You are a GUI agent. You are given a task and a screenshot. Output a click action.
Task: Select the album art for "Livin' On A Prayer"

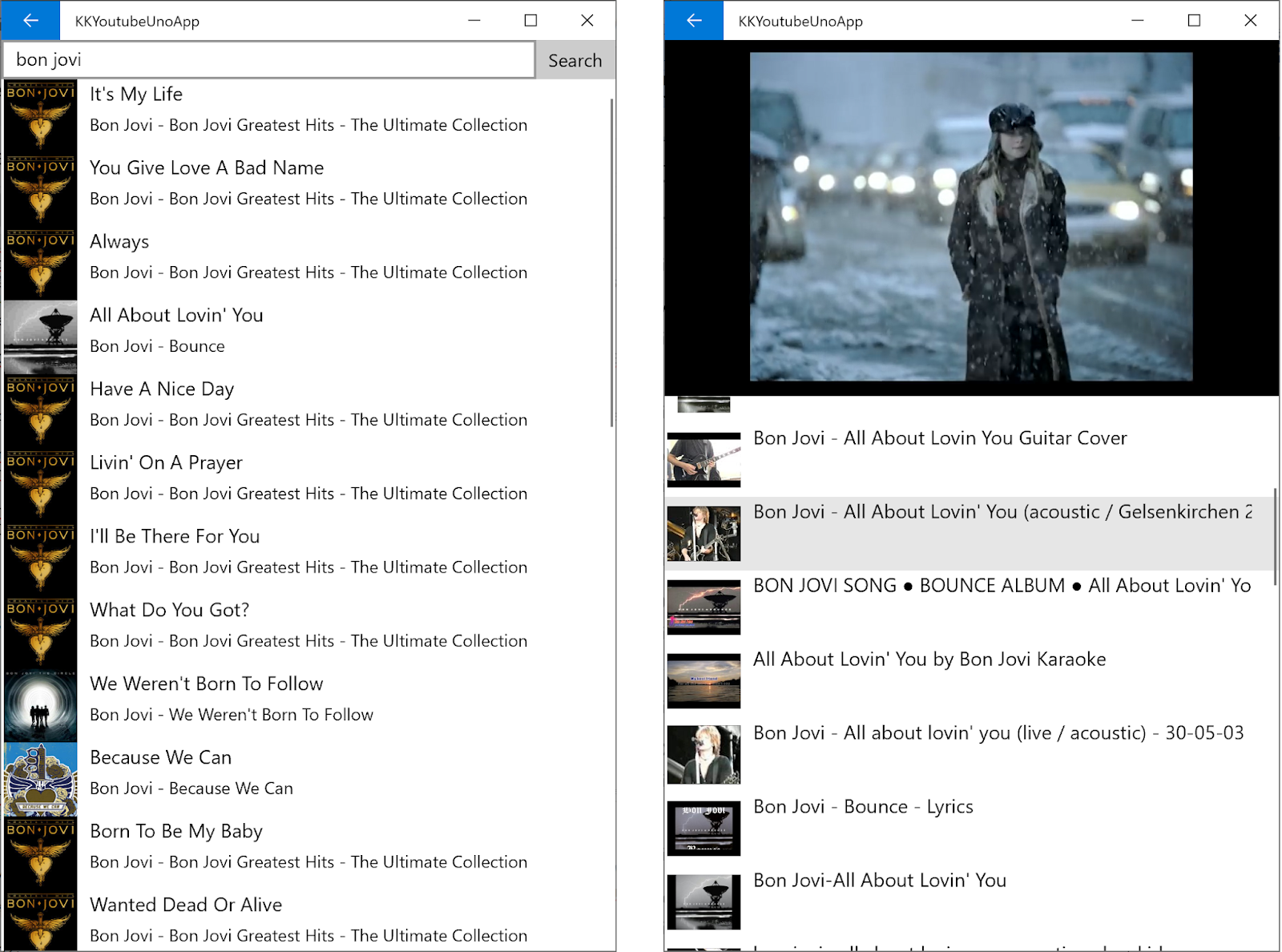click(x=41, y=485)
